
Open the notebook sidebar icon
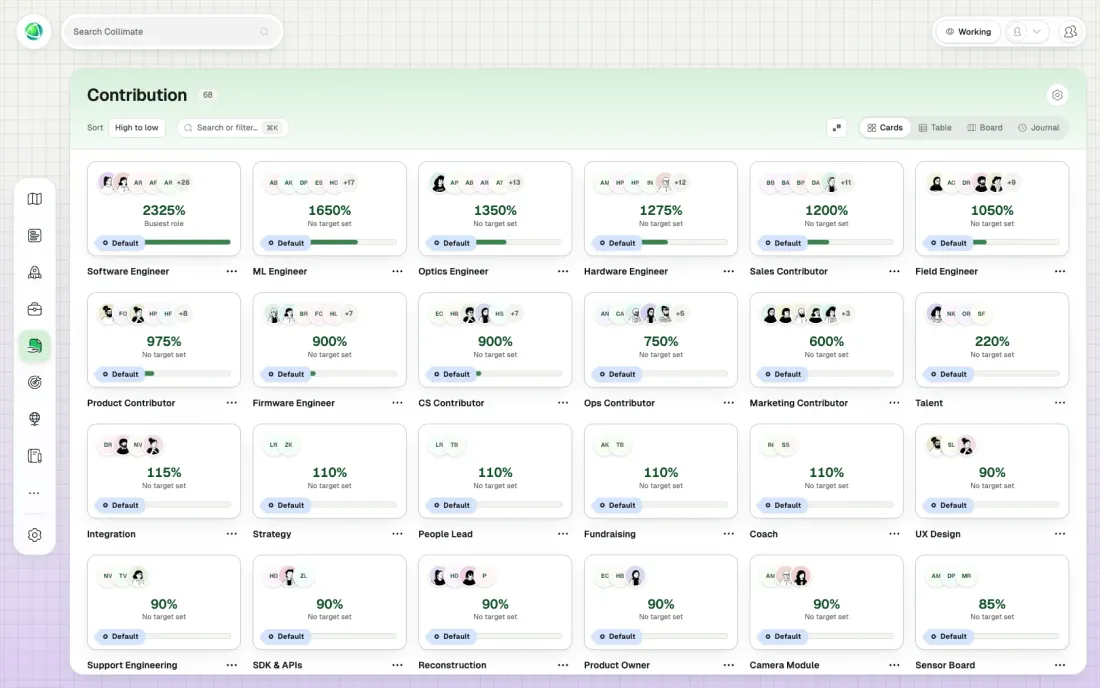34,456
